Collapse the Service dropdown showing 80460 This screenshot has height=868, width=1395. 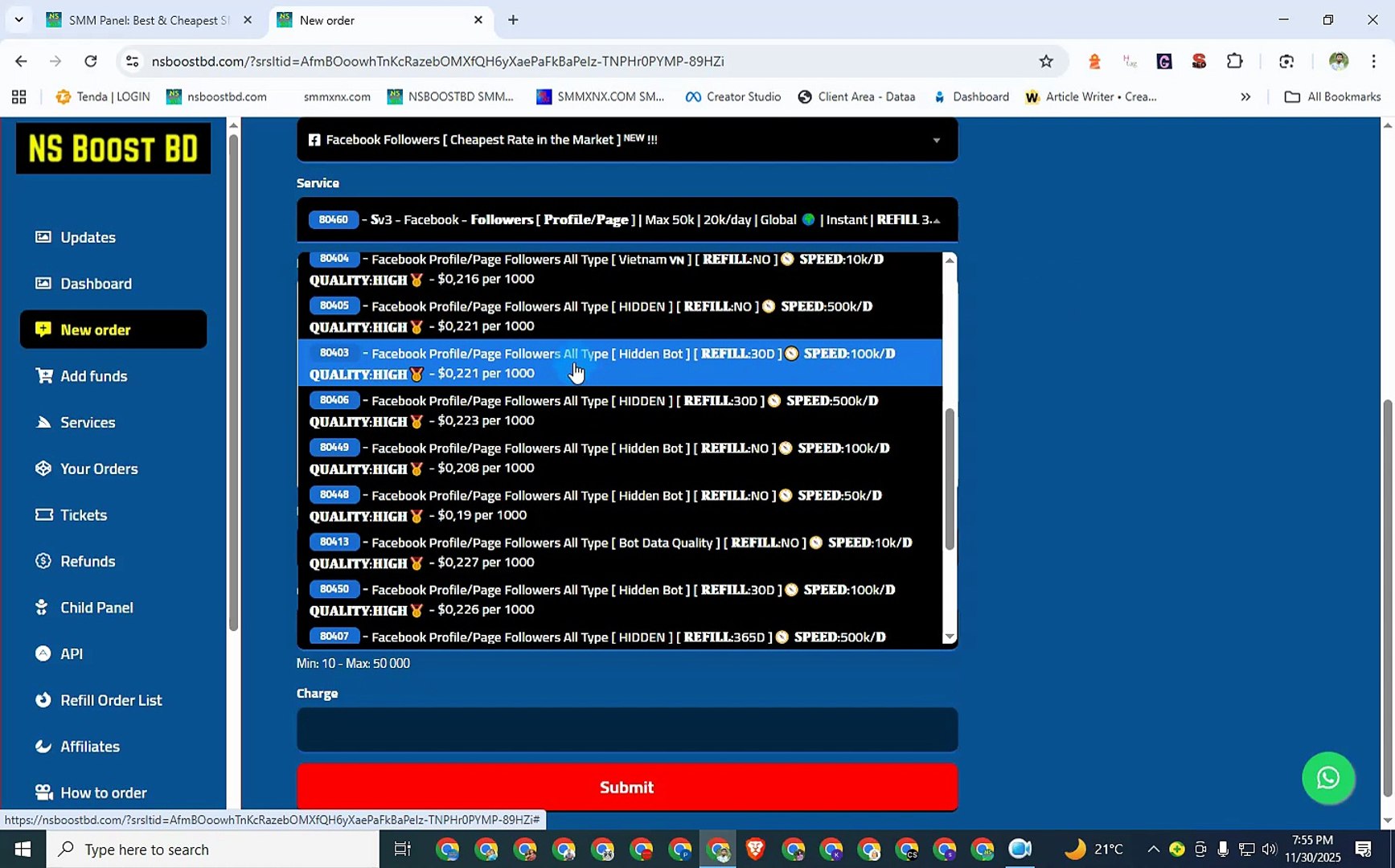(x=627, y=219)
